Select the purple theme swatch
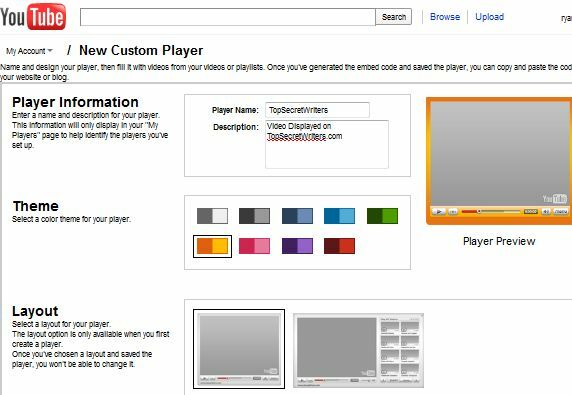572x395 pixels. coord(297,246)
